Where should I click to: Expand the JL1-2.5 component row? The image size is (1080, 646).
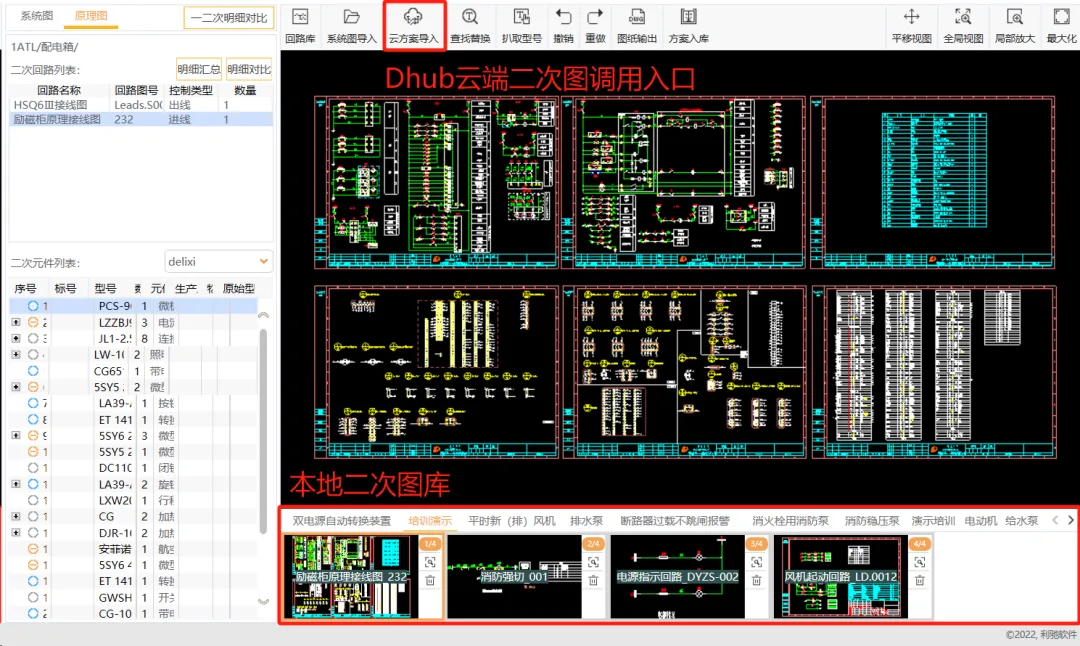point(16,338)
